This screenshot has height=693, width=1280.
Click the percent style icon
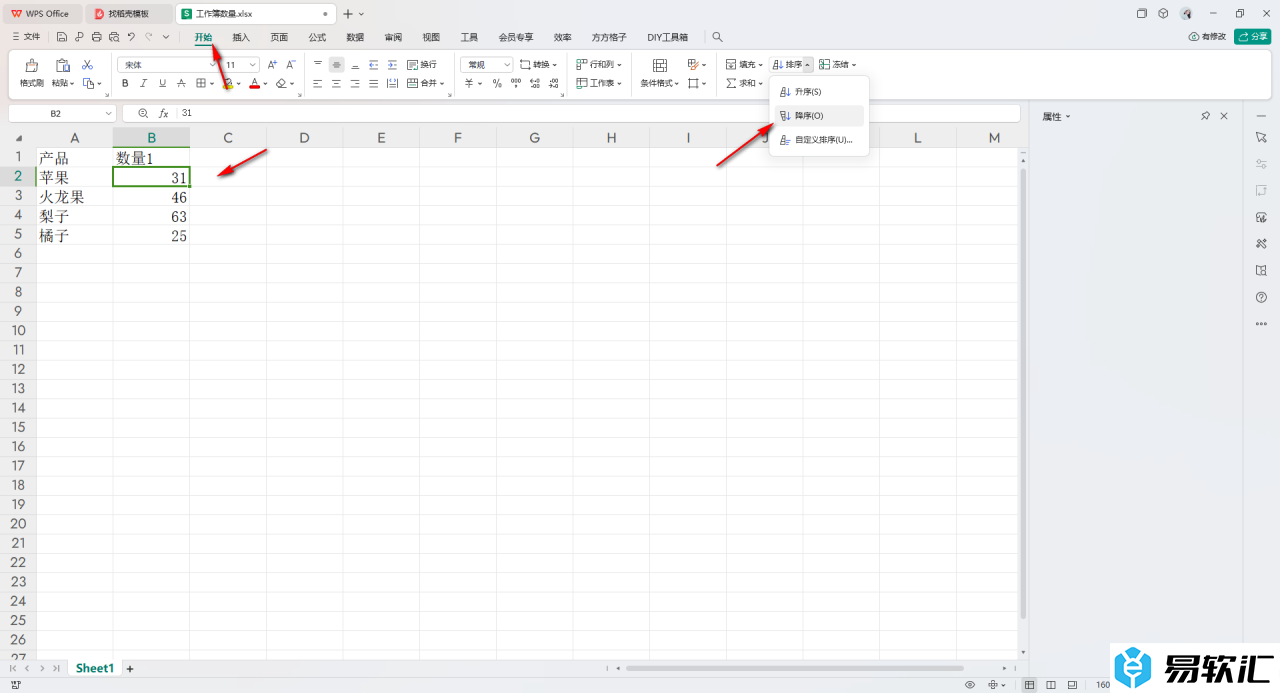click(x=497, y=83)
